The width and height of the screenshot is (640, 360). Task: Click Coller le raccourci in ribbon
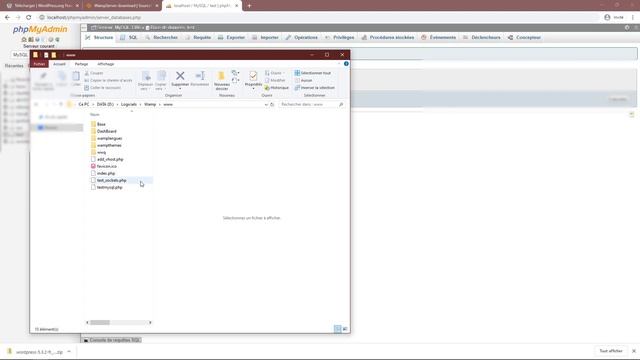(x=102, y=88)
